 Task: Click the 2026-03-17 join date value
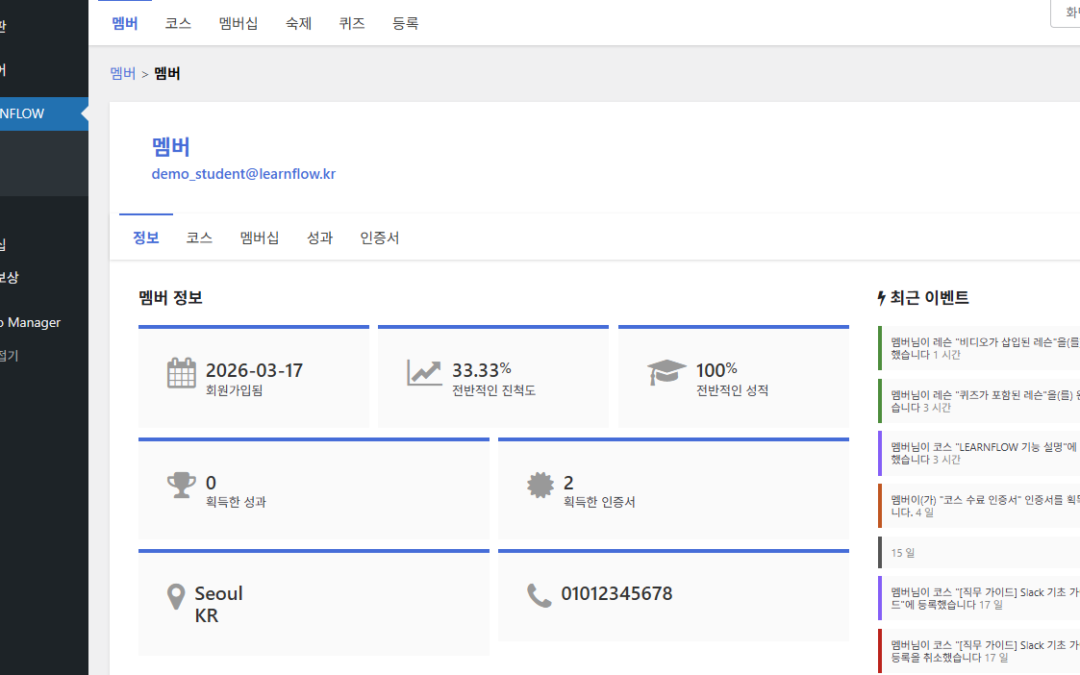click(254, 370)
